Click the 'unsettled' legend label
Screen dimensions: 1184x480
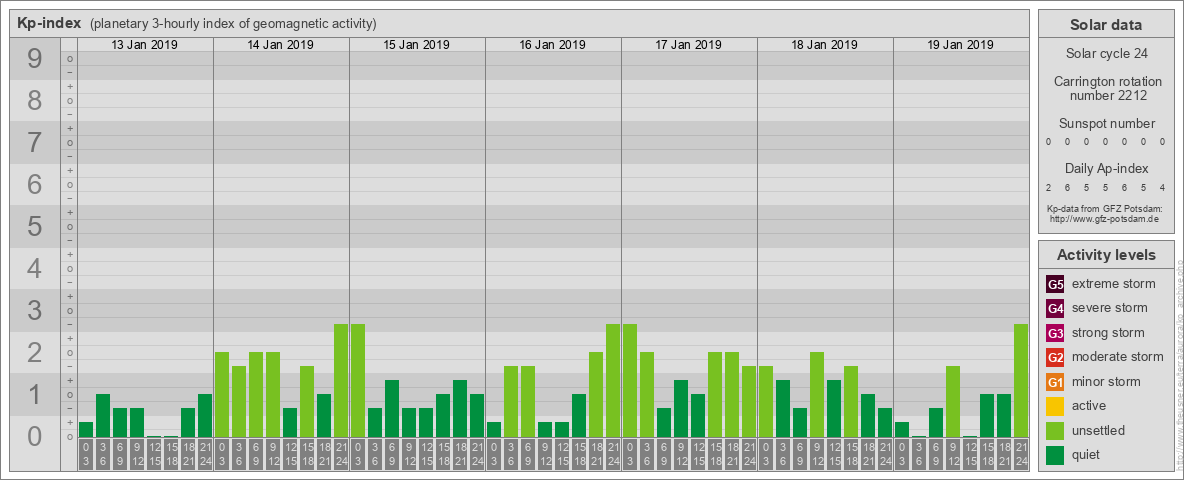1099,430
